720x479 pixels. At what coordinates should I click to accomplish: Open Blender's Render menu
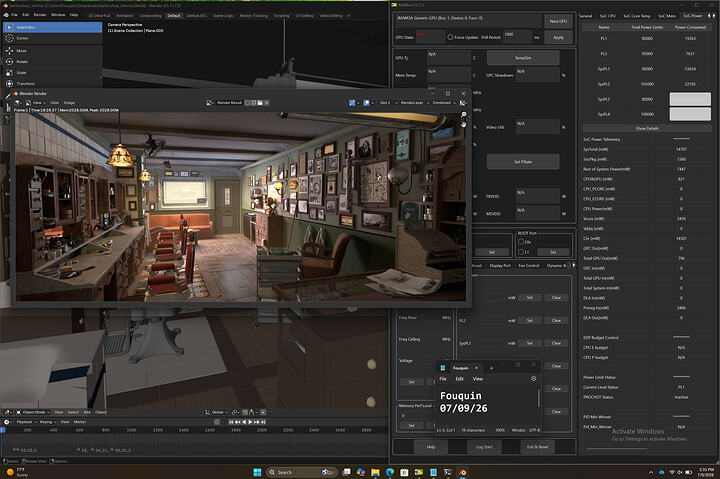[40, 15]
